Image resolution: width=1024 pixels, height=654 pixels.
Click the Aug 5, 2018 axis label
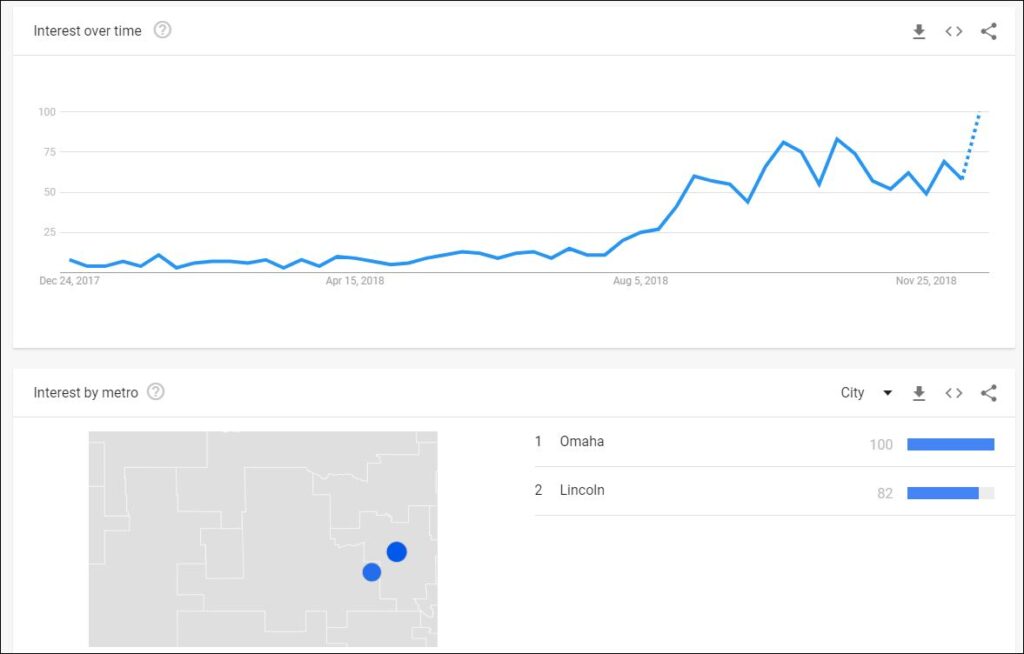(640, 281)
